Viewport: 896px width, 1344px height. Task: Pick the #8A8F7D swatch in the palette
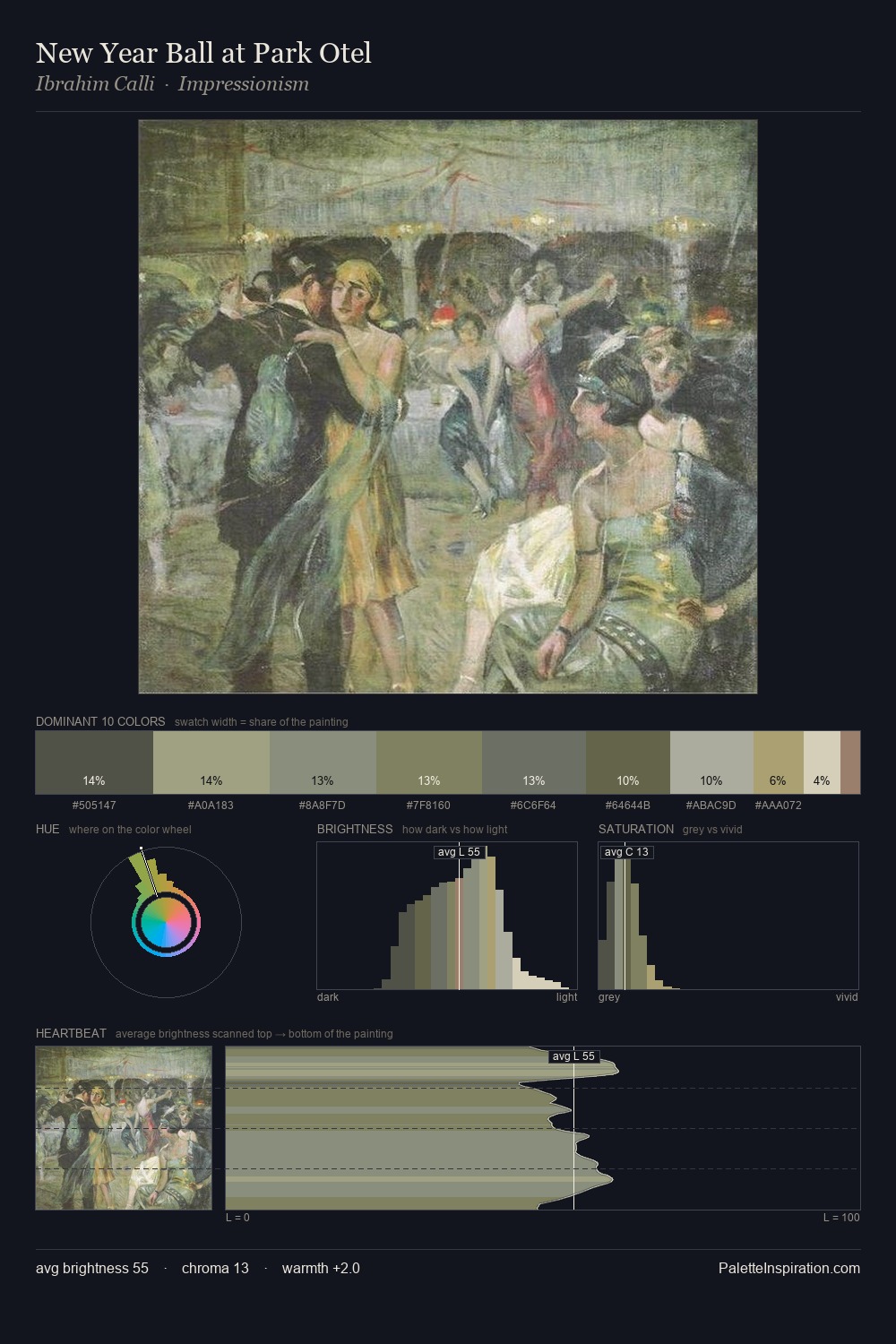[x=323, y=762]
